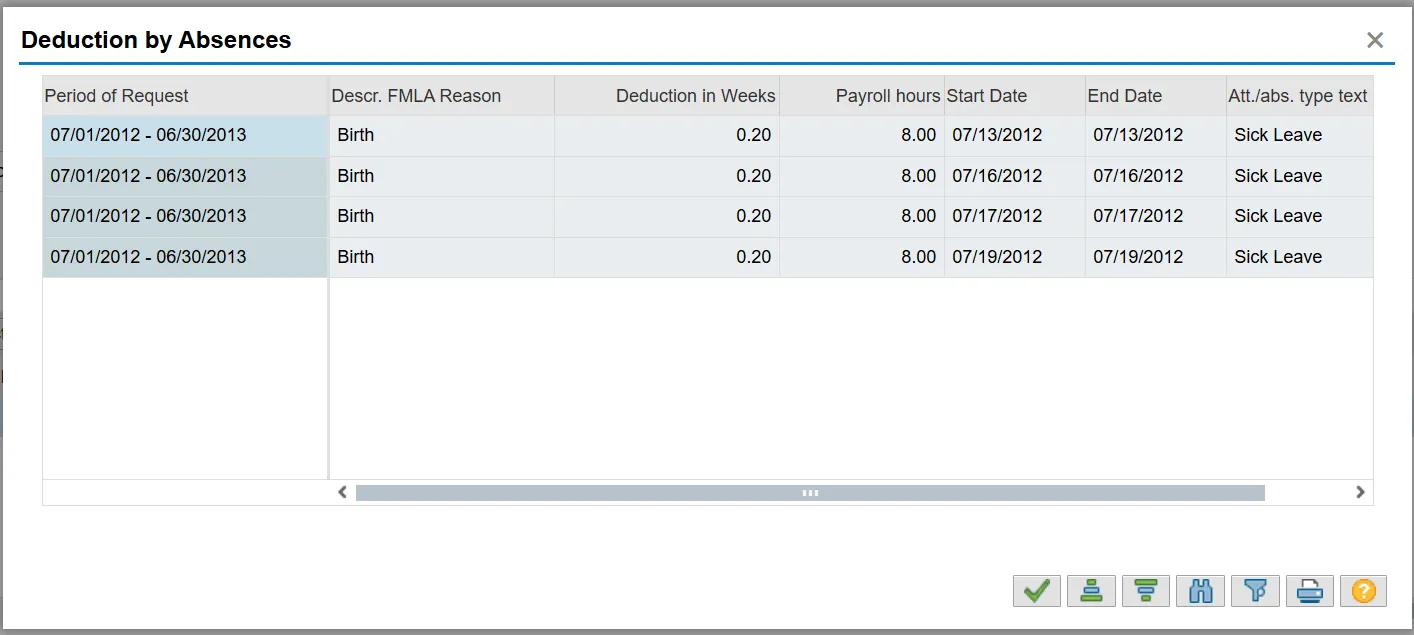1414x635 pixels.
Task: Click Start Date 07/16/2012 cell
Action: click(x=1015, y=176)
